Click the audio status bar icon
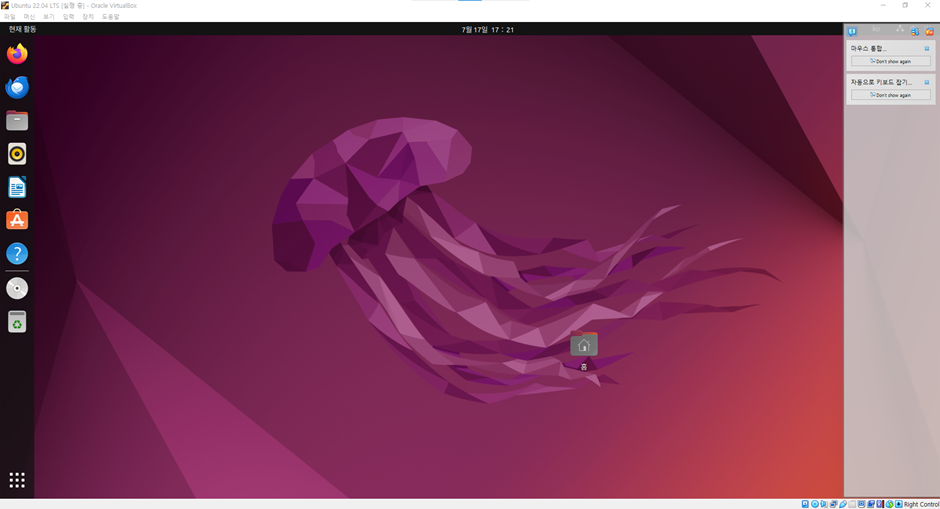This screenshot has height=509, width=940. (x=824, y=504)
